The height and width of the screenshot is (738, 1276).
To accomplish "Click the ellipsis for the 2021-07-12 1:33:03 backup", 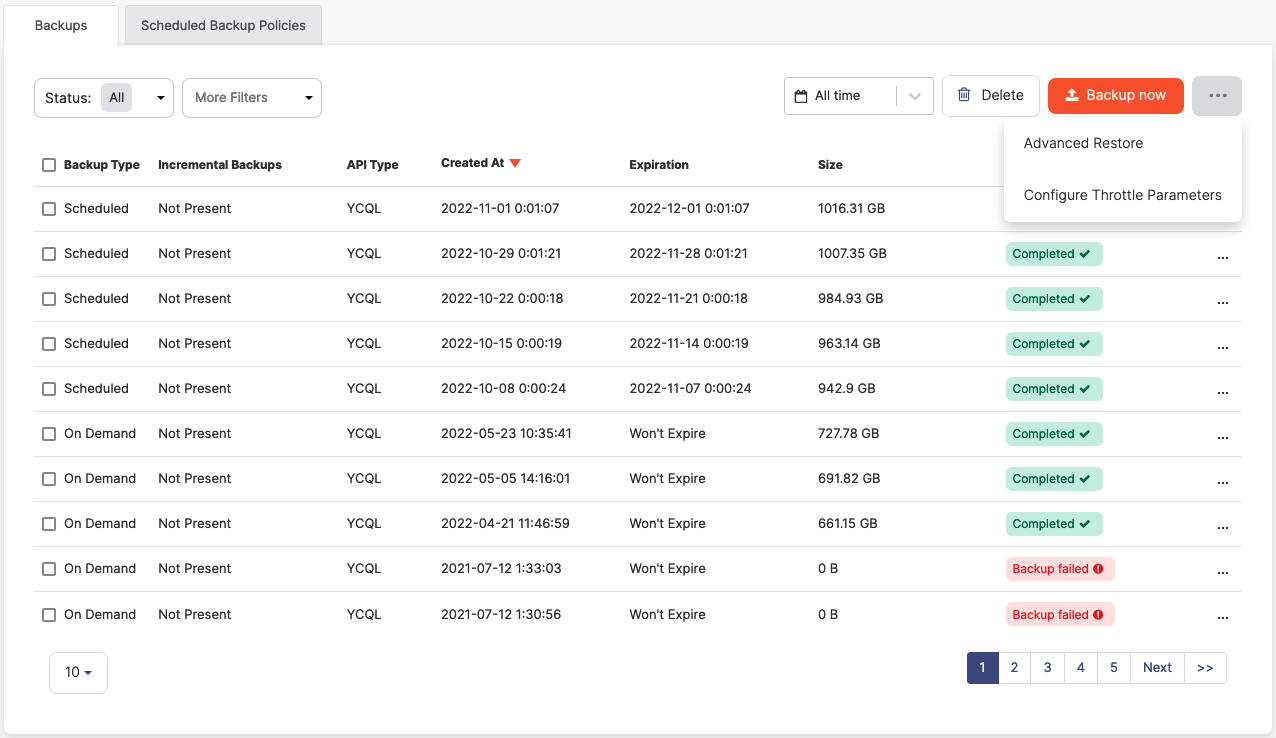I will tap(1222, 570).
